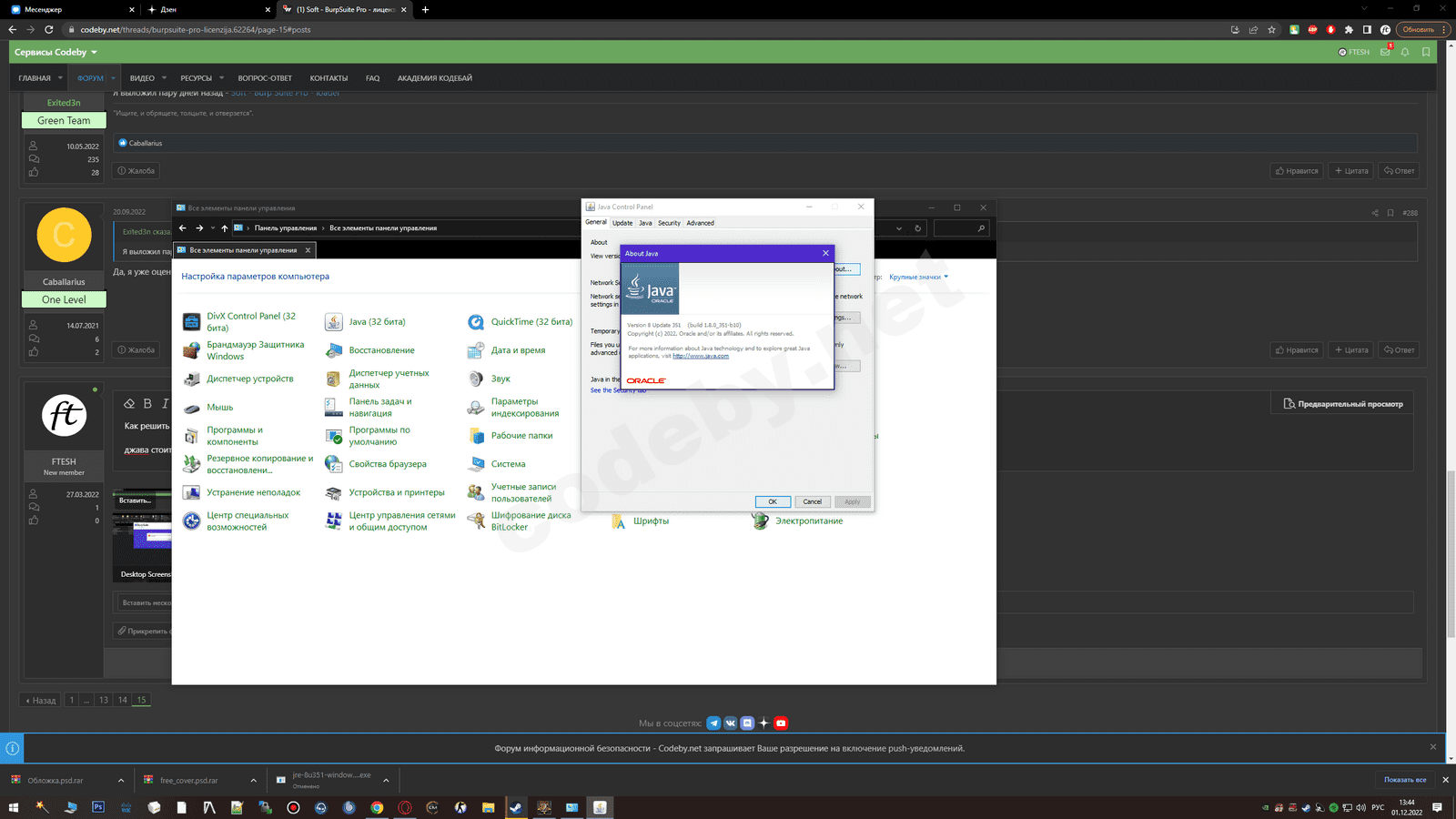
Task: Open the browser extensions puzzle icon
Action: click(1349, 30)
